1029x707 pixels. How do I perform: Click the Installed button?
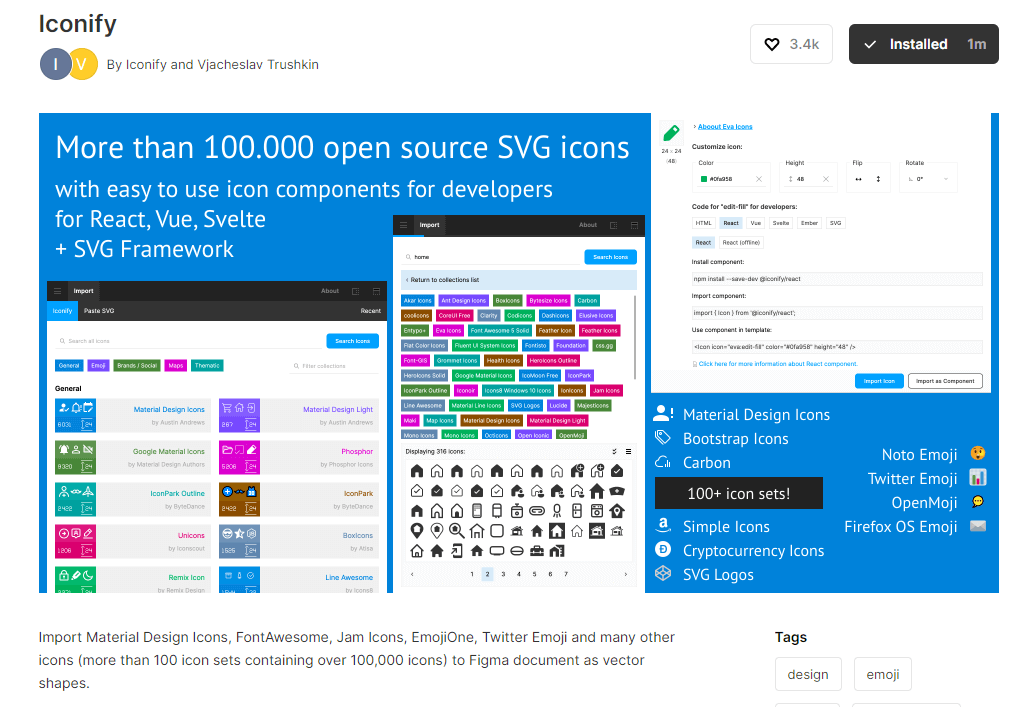pyautogui.click(x=923, y=44)
